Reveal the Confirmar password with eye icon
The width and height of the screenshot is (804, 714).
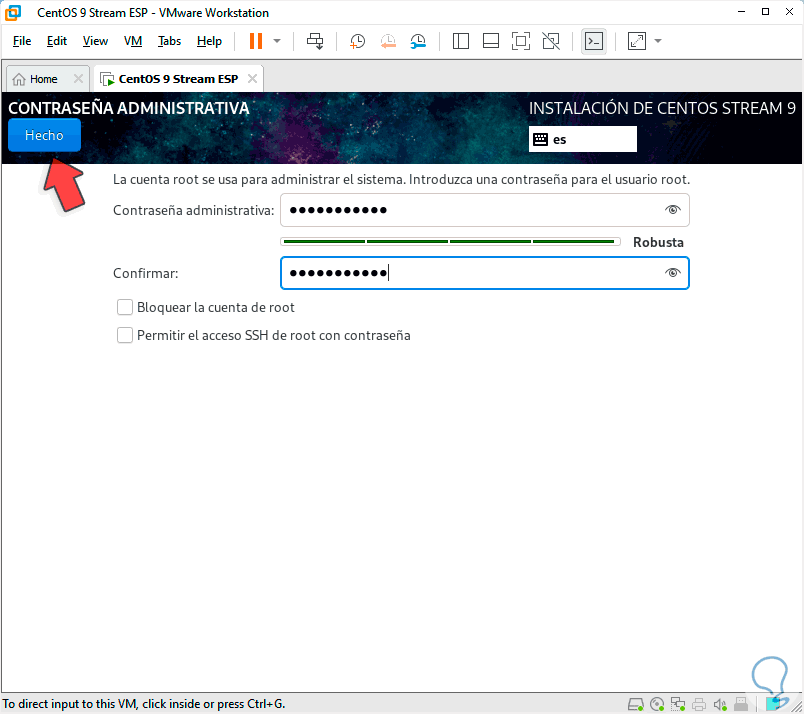tap(672, 273)
